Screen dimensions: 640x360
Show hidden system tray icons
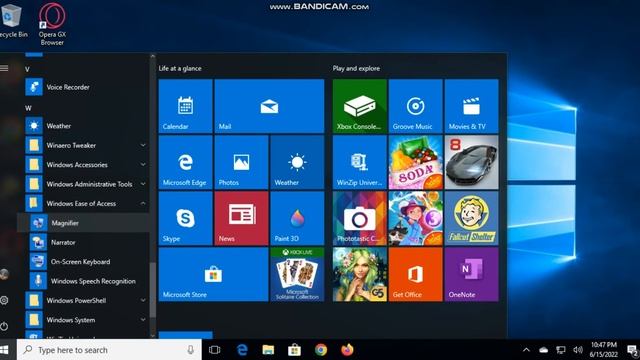527,350
